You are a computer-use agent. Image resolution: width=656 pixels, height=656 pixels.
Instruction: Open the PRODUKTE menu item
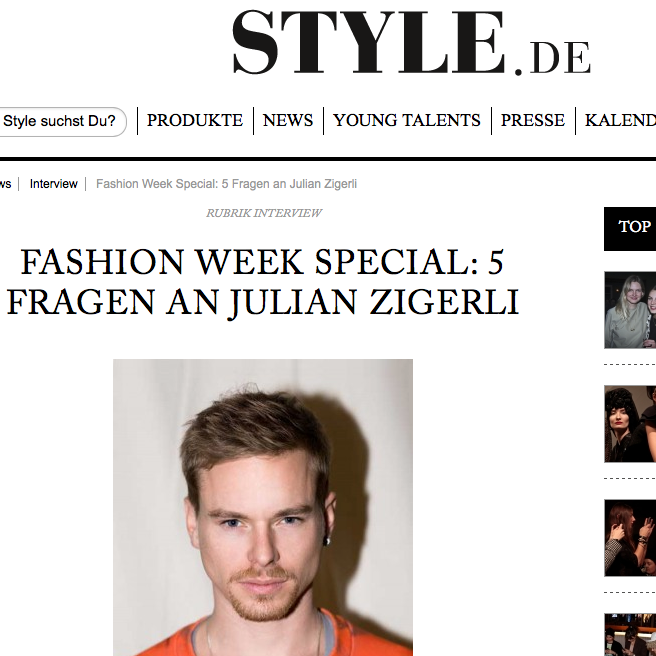(195, 120)
